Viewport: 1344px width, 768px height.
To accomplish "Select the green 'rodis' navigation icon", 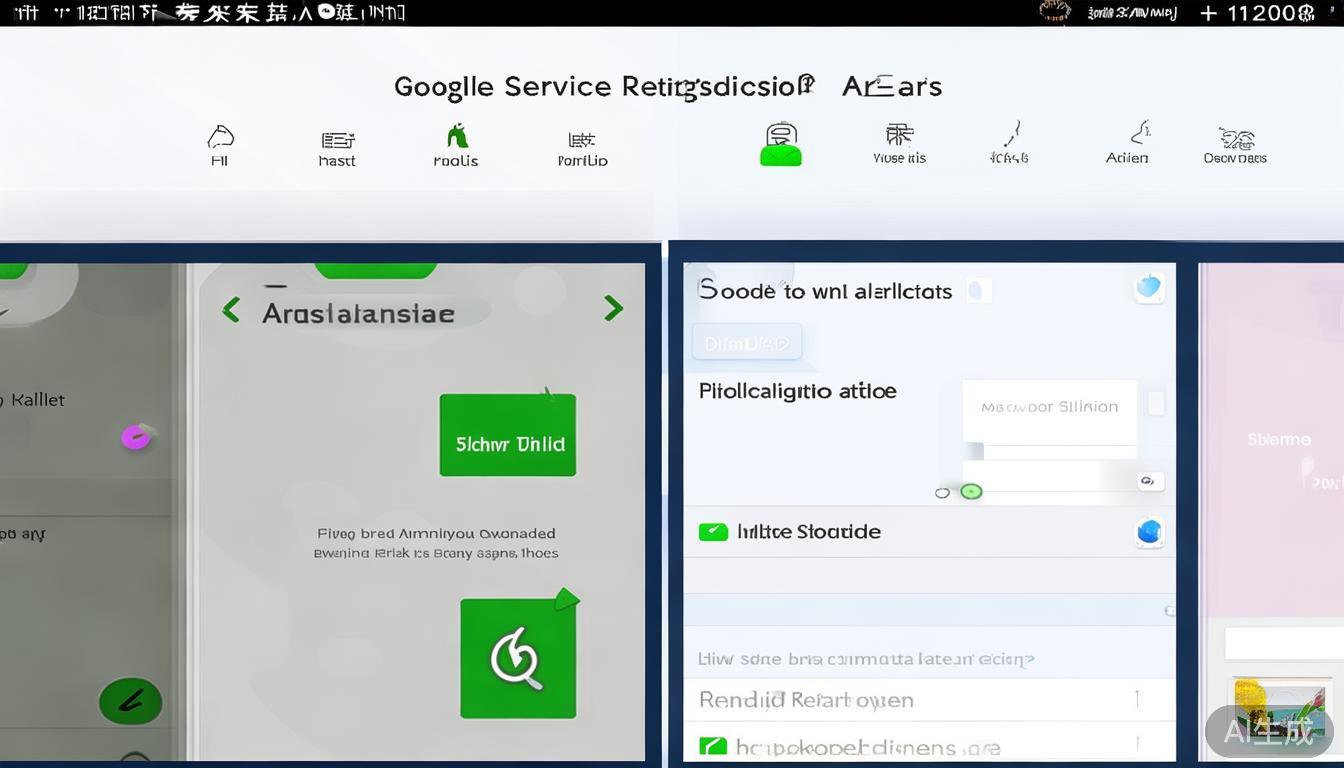I will [456, 145].
